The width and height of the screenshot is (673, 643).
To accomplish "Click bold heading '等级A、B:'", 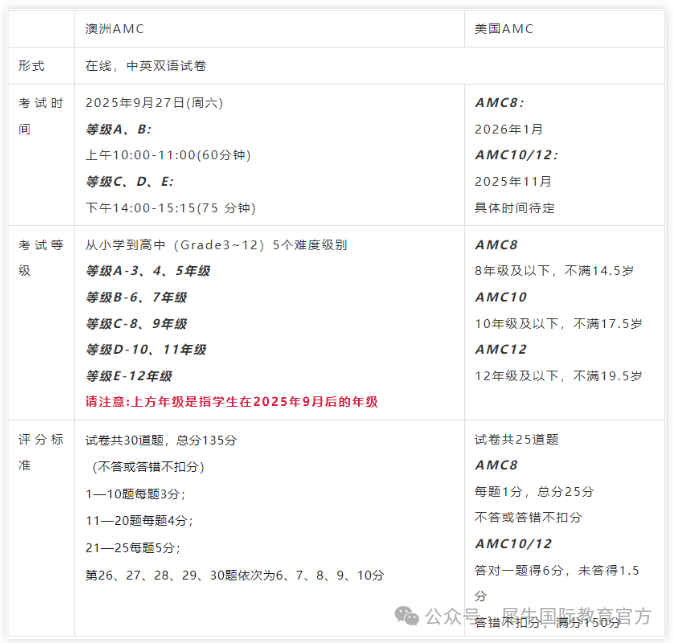I will 118,129.
